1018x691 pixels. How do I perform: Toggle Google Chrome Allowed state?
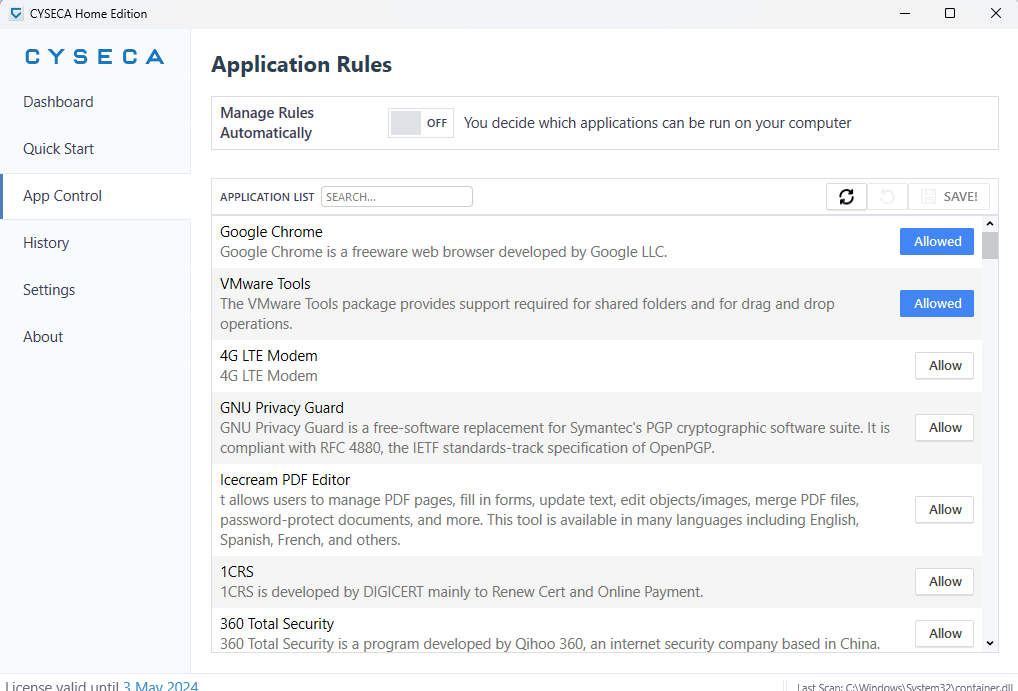(937, 242)
